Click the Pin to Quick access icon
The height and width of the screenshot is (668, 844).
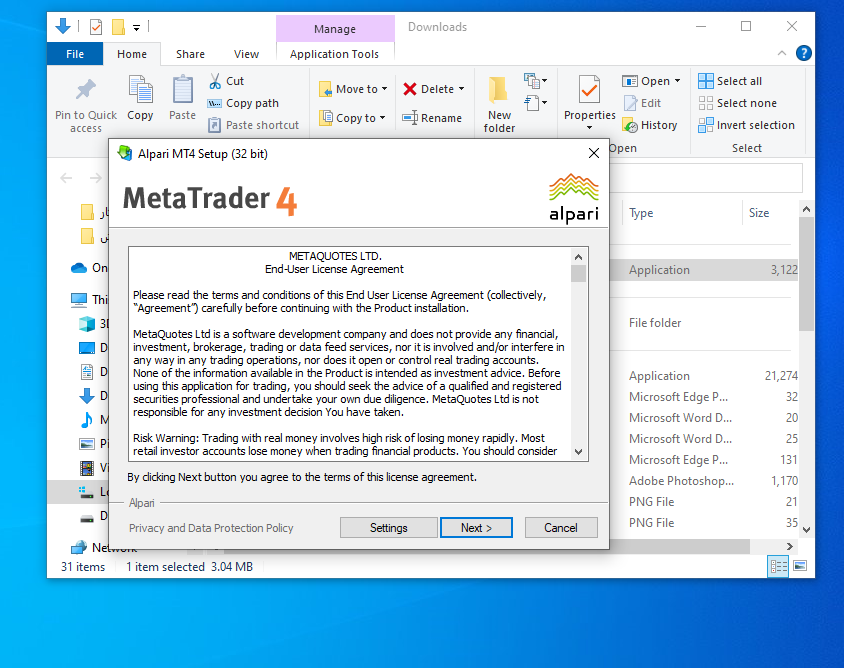pos(86,90)
